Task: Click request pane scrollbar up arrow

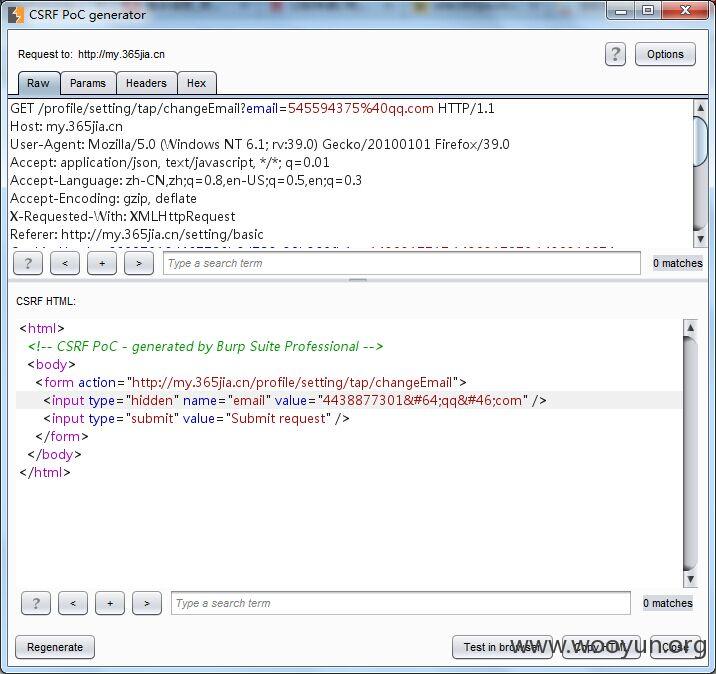Action: pyautogui.click(x=700, y=108)
